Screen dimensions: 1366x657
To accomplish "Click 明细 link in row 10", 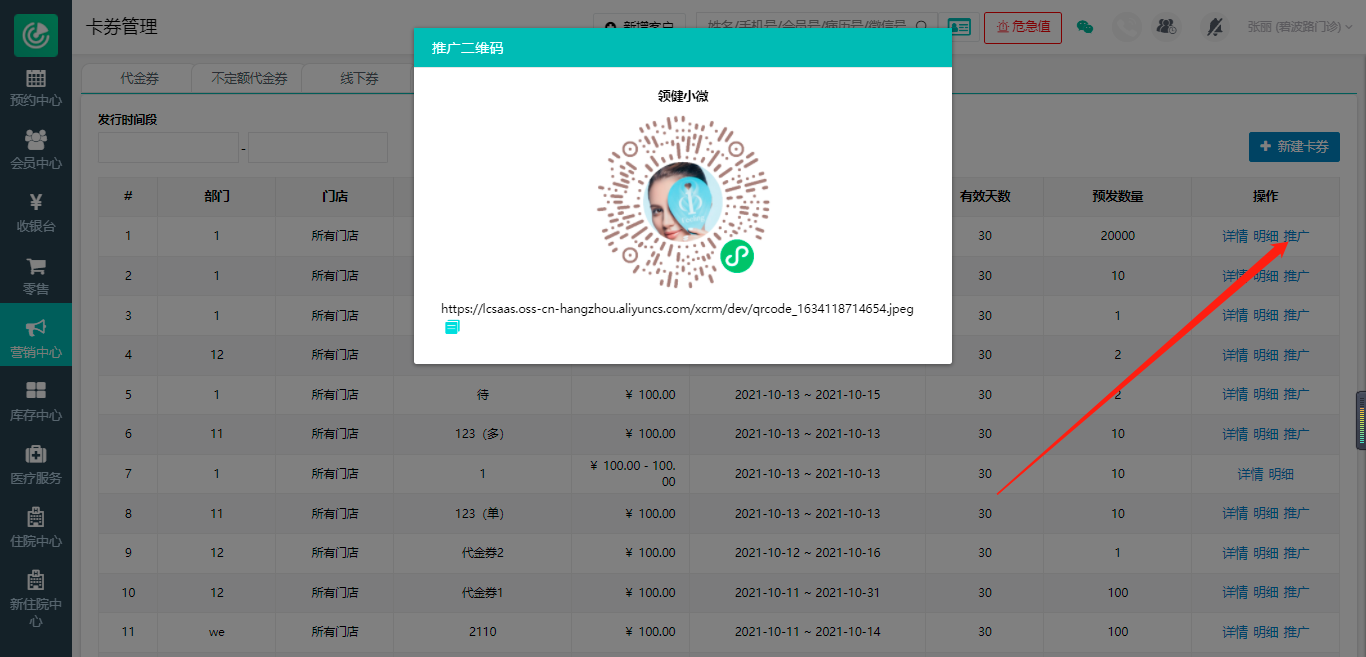I will 1266,592.
